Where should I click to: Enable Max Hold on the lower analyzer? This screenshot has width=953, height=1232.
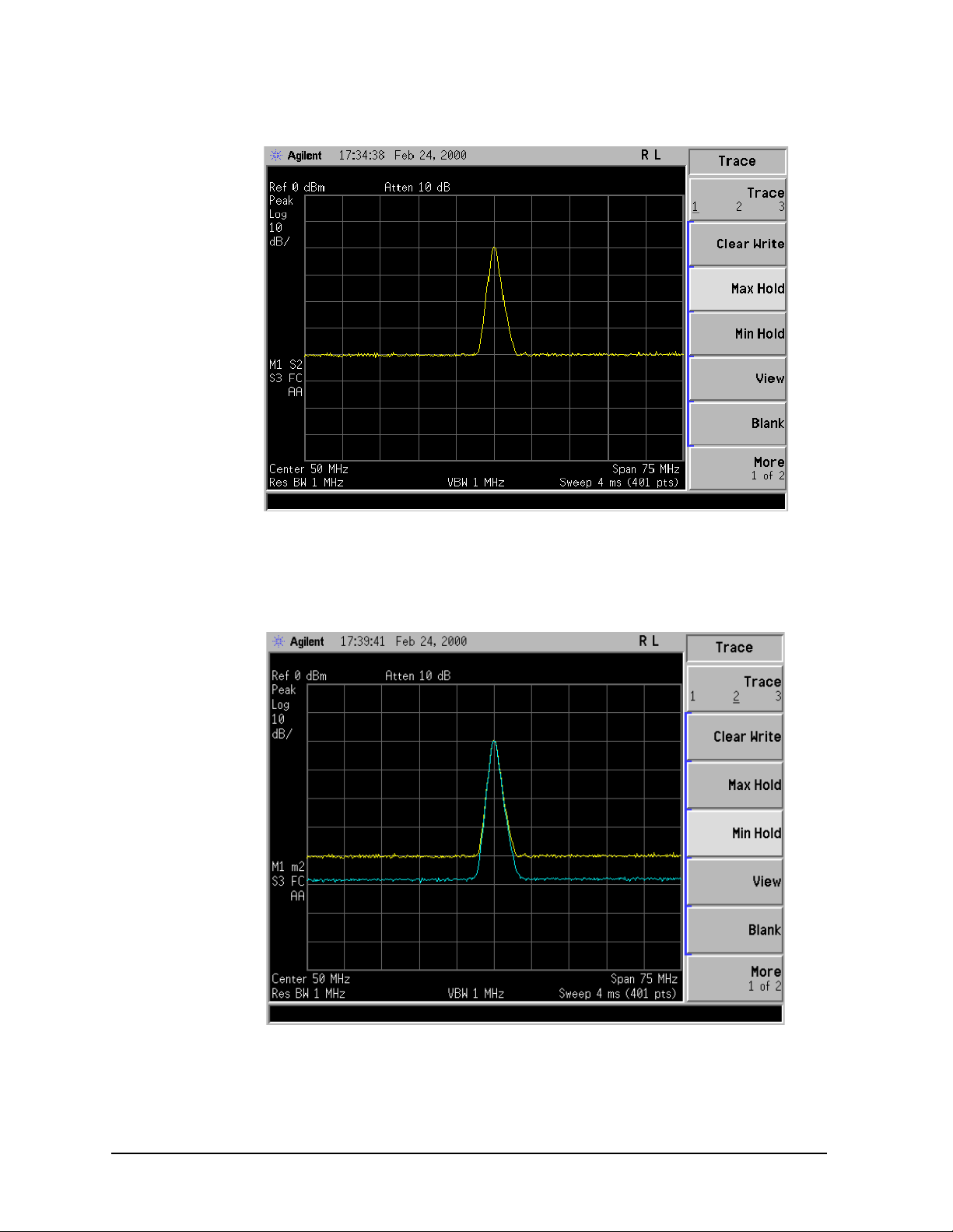(x=734, y=785)
